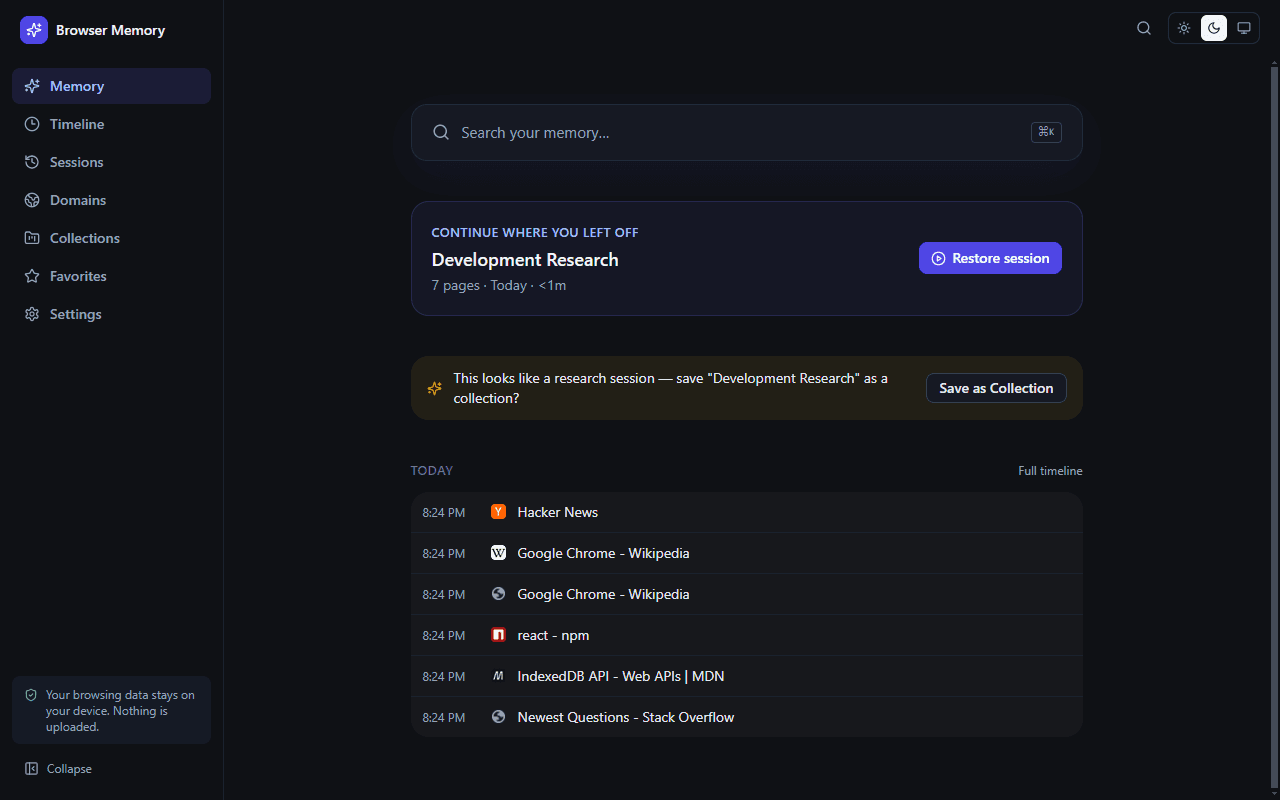The width and height of the screenshot is (1280, 800).
Task: Go to Timeline in the sidebar
Action: [x=111, y=124]
